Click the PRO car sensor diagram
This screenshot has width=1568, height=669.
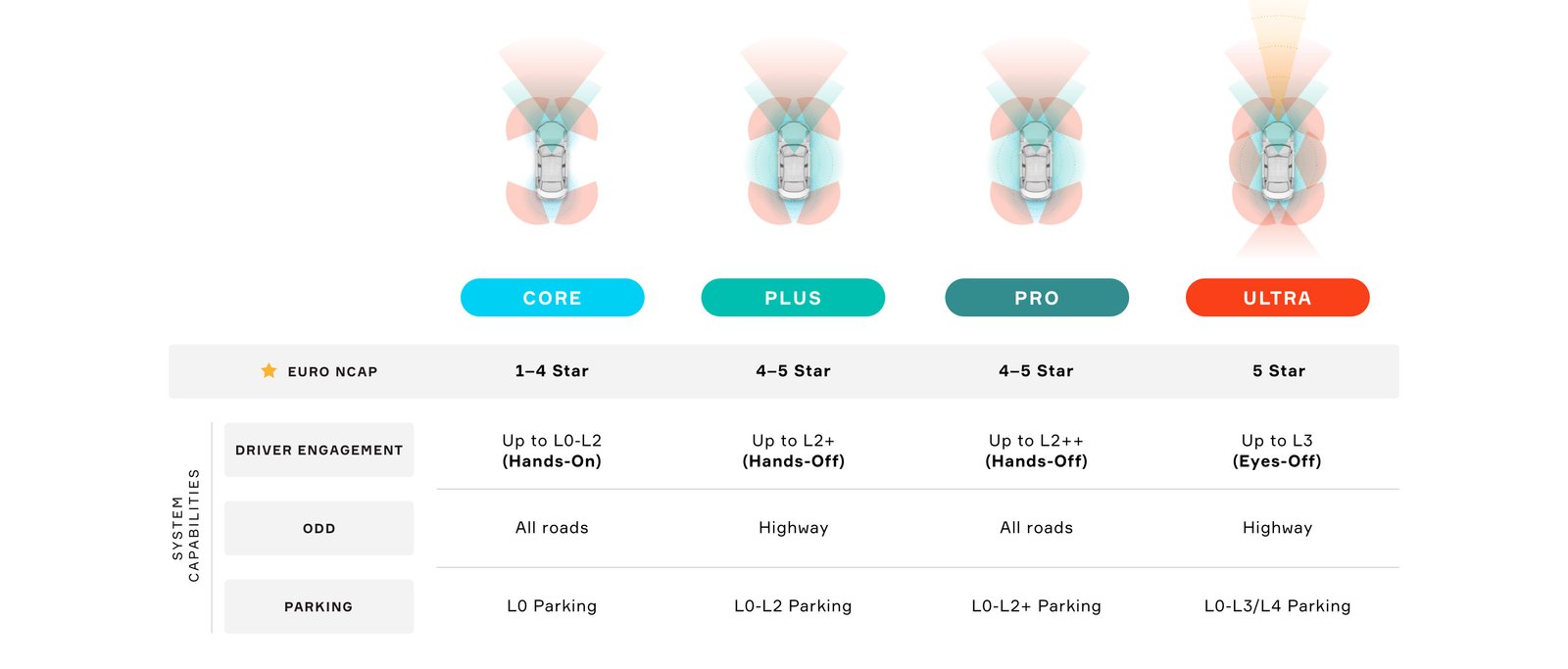click(1036, 132)
